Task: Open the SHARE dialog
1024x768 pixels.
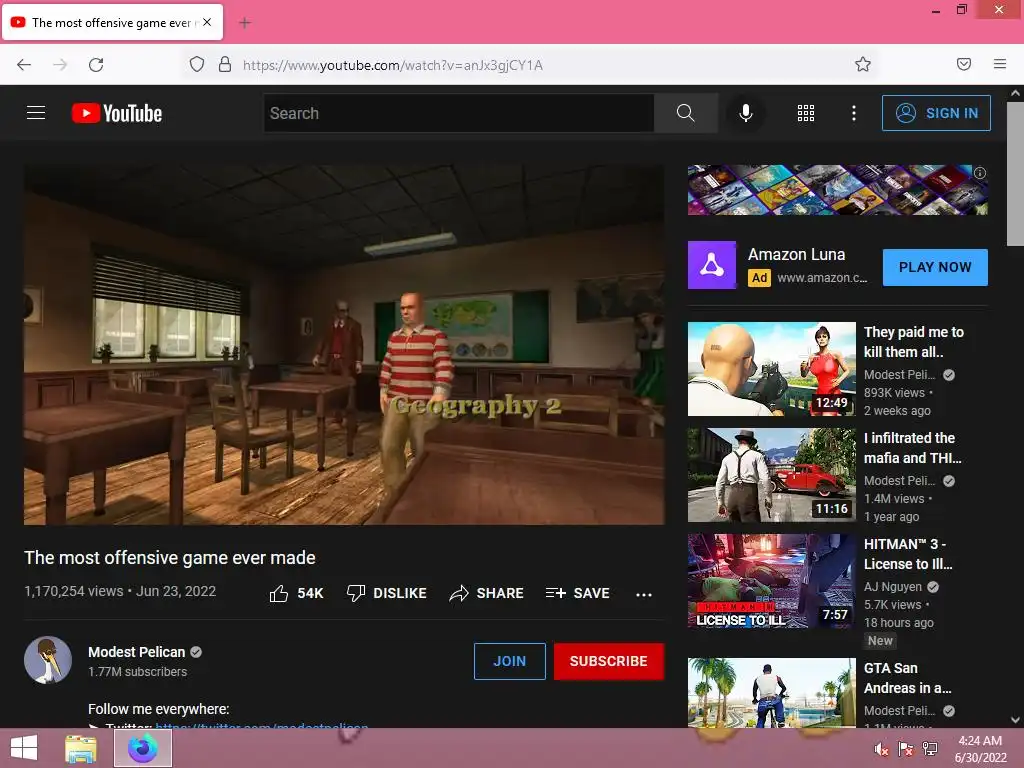Action: (x=487, y=593)
